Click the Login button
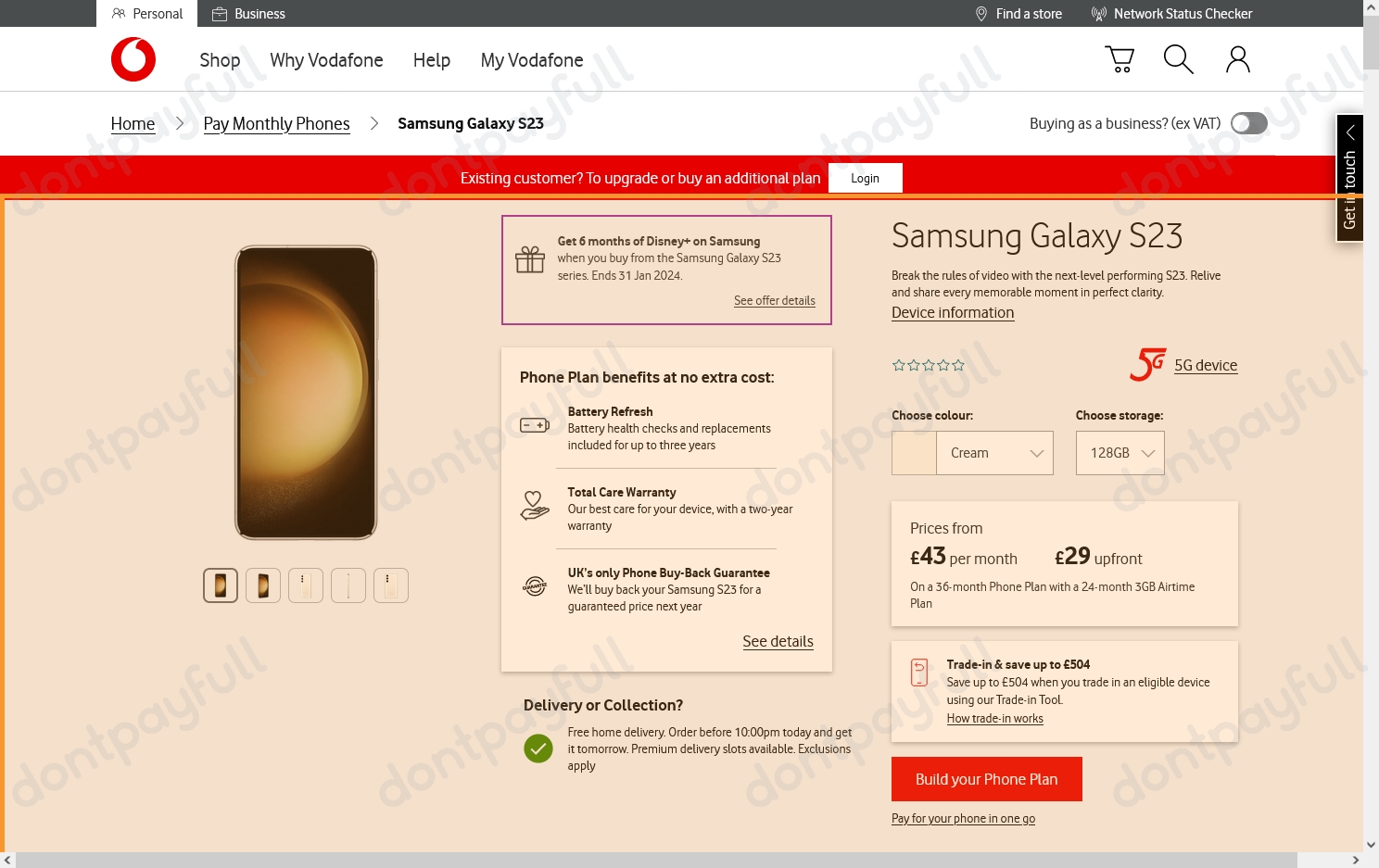Image resolution: width=1379 pixels, height=868 pixels. [865, 178]
